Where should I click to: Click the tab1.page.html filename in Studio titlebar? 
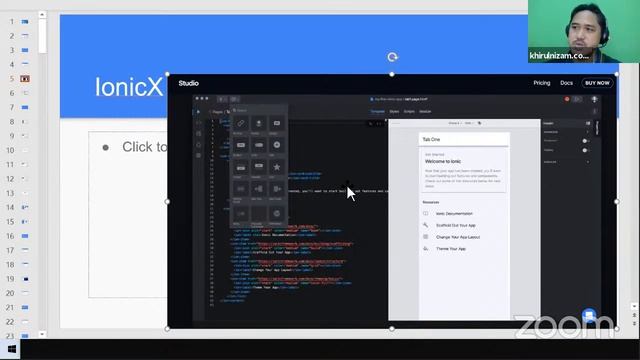pos(416,99)
